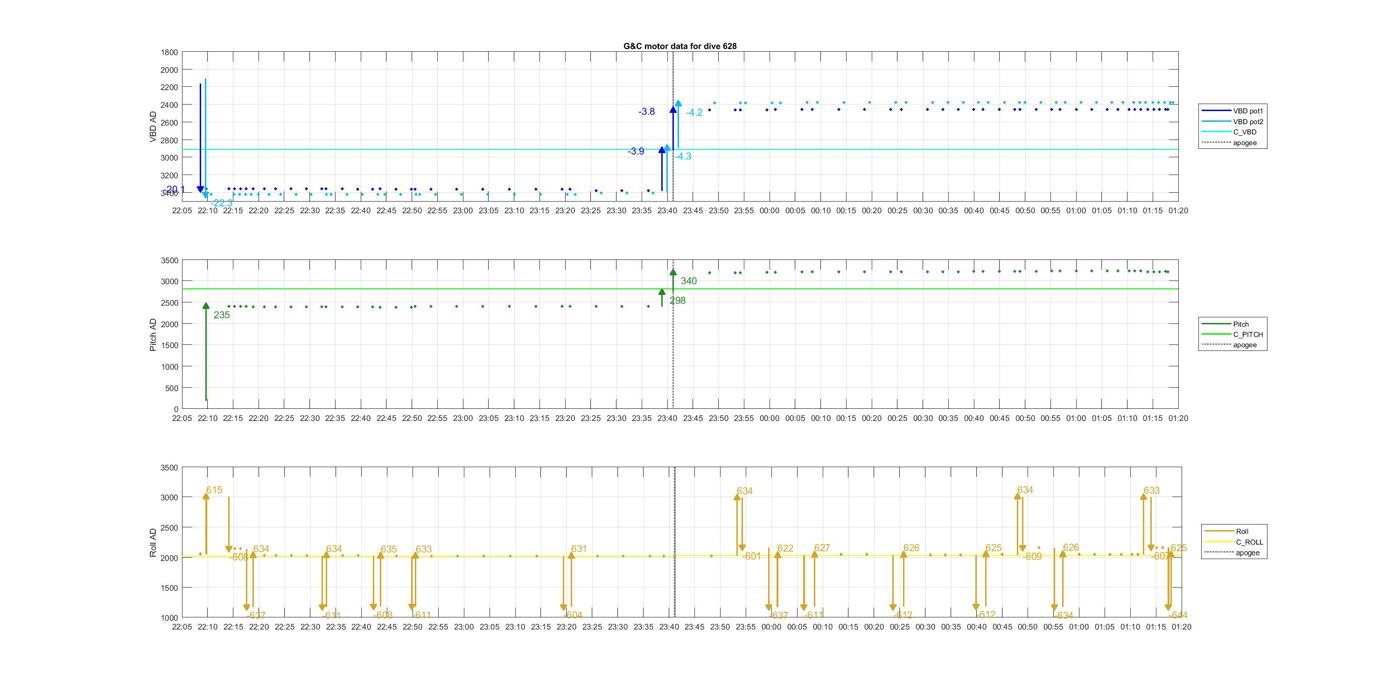Viewport: 1400px width, 693px height.
Task: Click the '340' pitch data label
Action: [x=688, y=281]
